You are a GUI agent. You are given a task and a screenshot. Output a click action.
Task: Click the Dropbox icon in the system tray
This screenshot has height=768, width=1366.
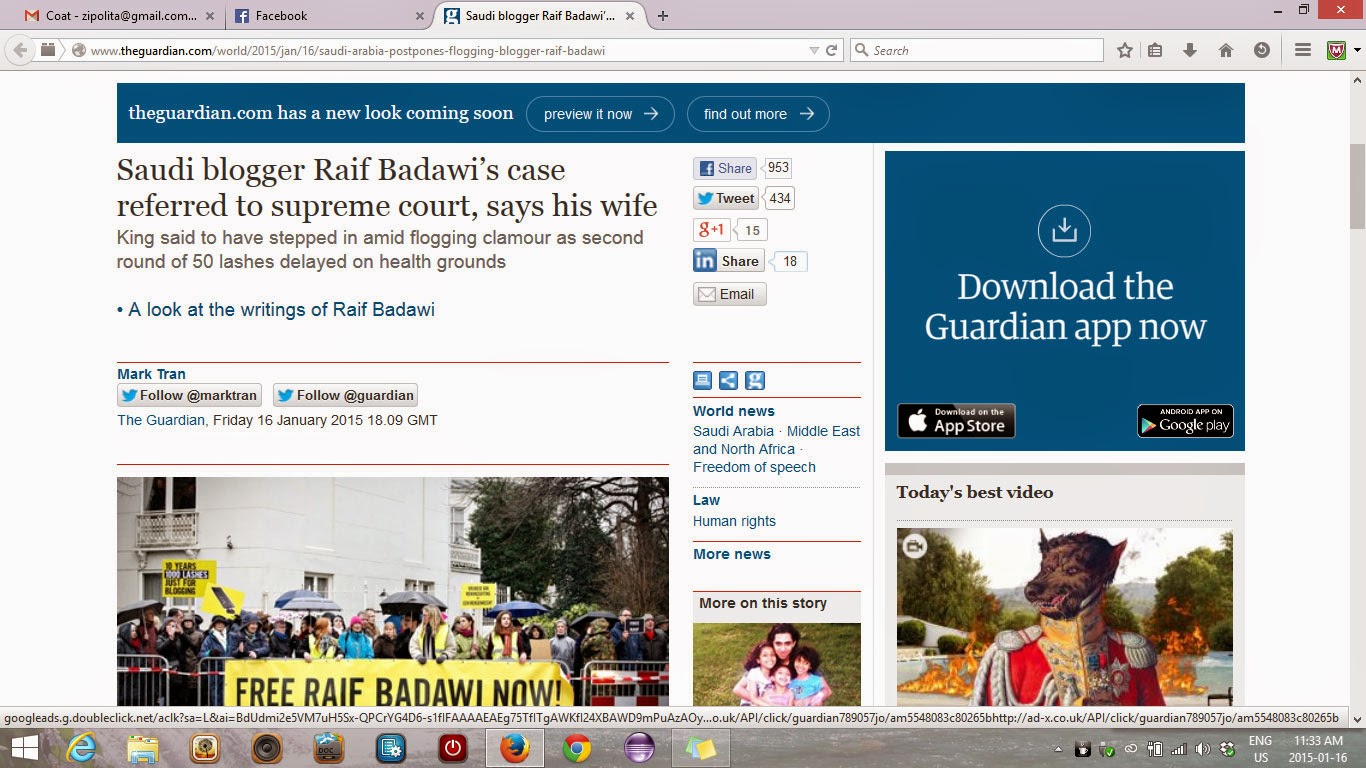coord(1227,749)
